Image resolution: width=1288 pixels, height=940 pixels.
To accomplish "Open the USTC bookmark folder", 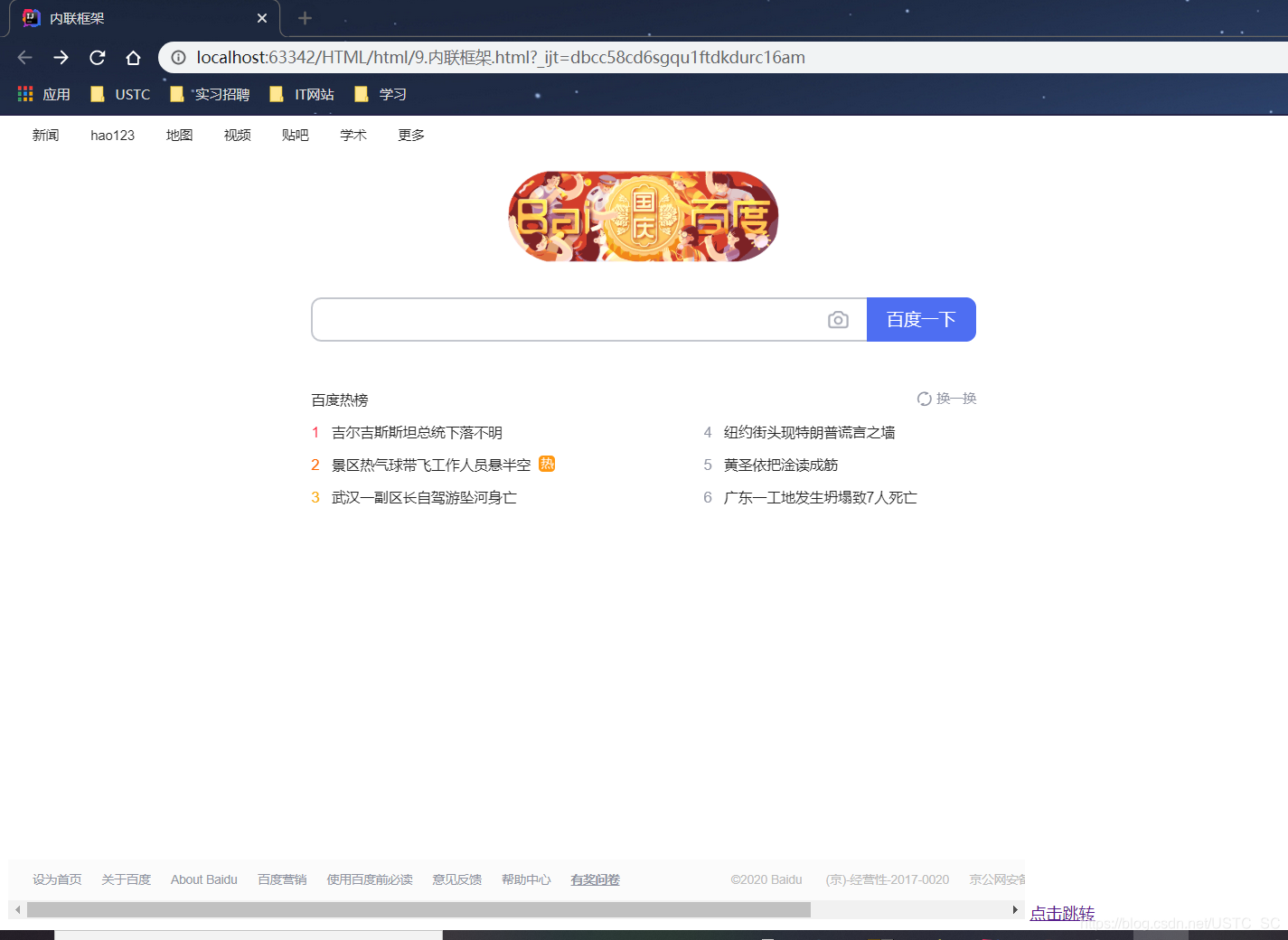I will tap(120, 94).
